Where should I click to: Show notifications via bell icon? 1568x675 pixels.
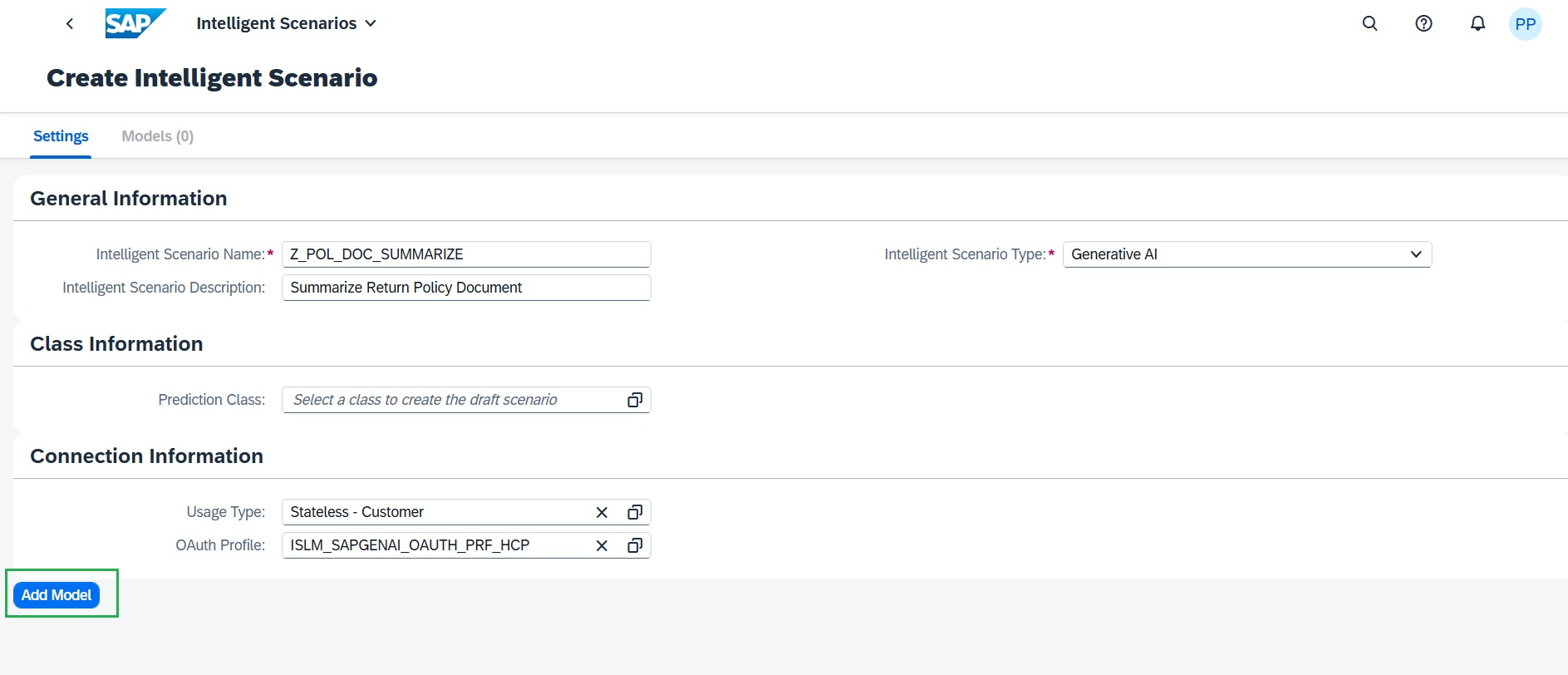click(x=1477, y=24)
